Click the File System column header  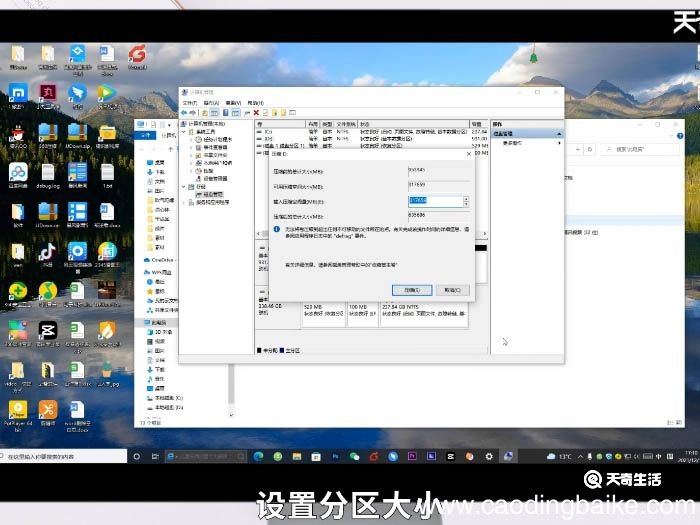click(x=346, y=124)
